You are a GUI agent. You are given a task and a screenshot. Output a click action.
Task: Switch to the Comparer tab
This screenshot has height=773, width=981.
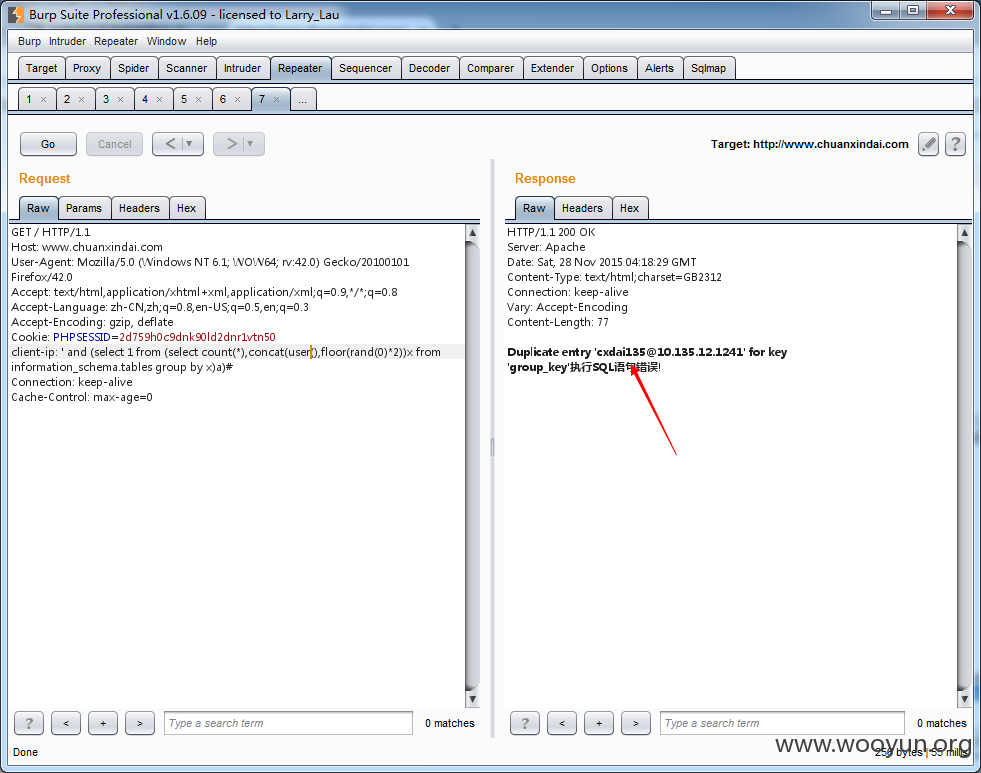(x=490, y=68)
